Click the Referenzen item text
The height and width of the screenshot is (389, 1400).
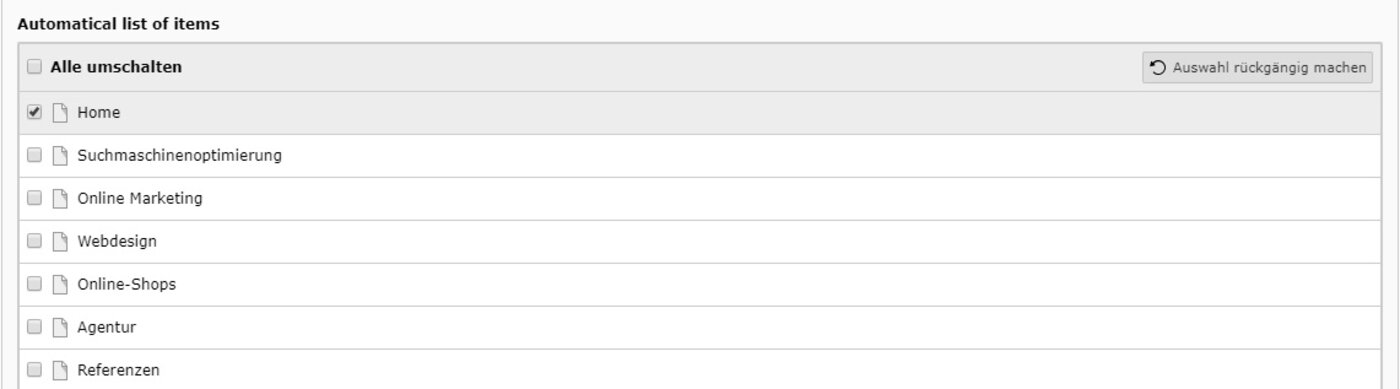pos(118,371)
